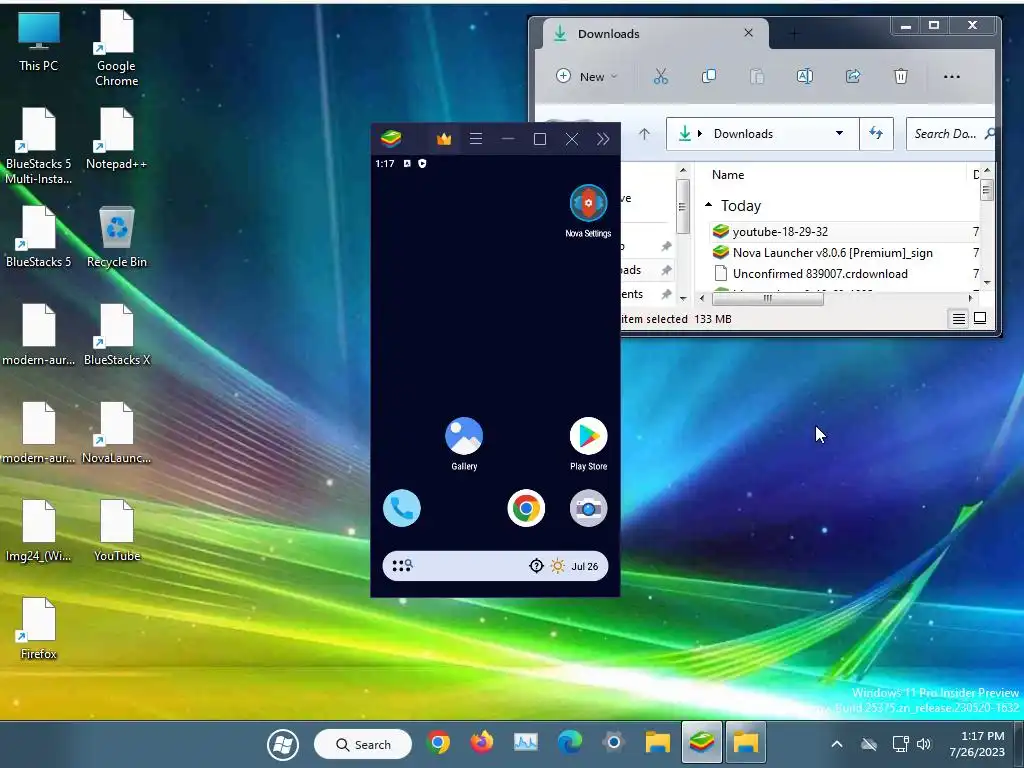Tap the Jul 26 date in Nova search bar
This screenshot has width=1024, height=768.
coord(584,566)
